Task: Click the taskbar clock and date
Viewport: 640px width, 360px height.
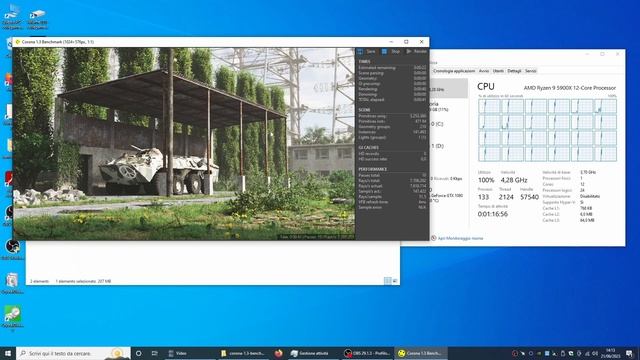Action: (x=611, y=353)
